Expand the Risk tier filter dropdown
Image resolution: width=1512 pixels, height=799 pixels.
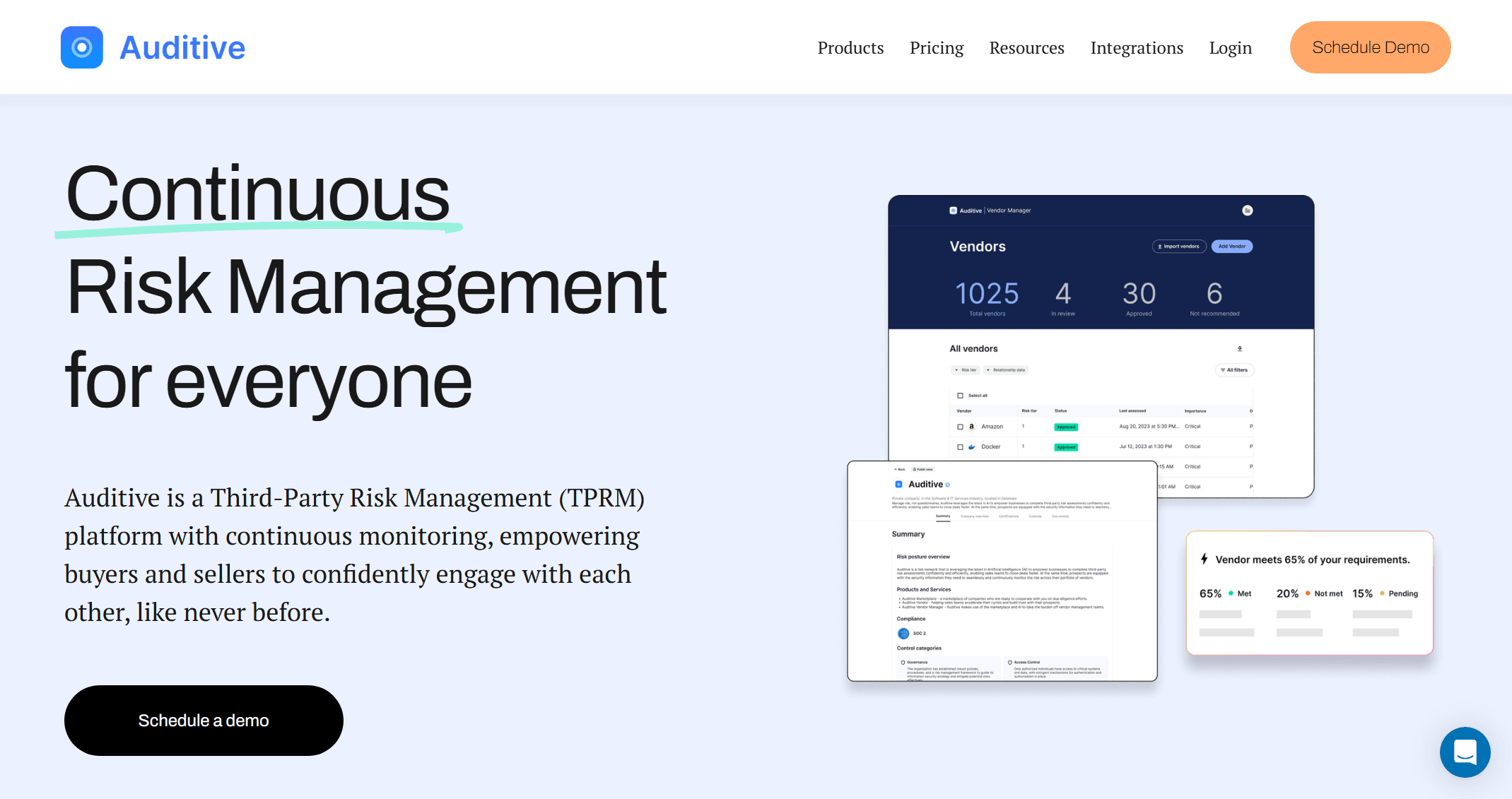965,369
